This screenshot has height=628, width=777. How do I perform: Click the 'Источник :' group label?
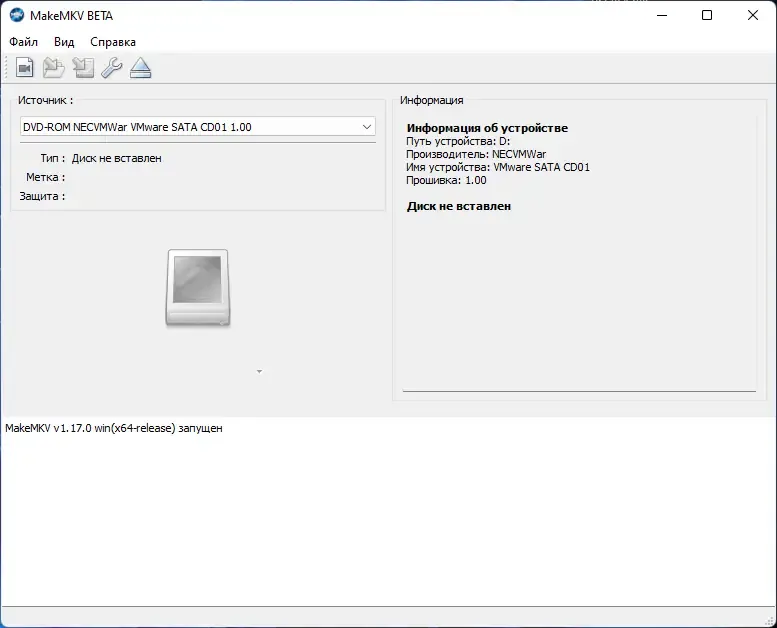[x=46, y=100]
